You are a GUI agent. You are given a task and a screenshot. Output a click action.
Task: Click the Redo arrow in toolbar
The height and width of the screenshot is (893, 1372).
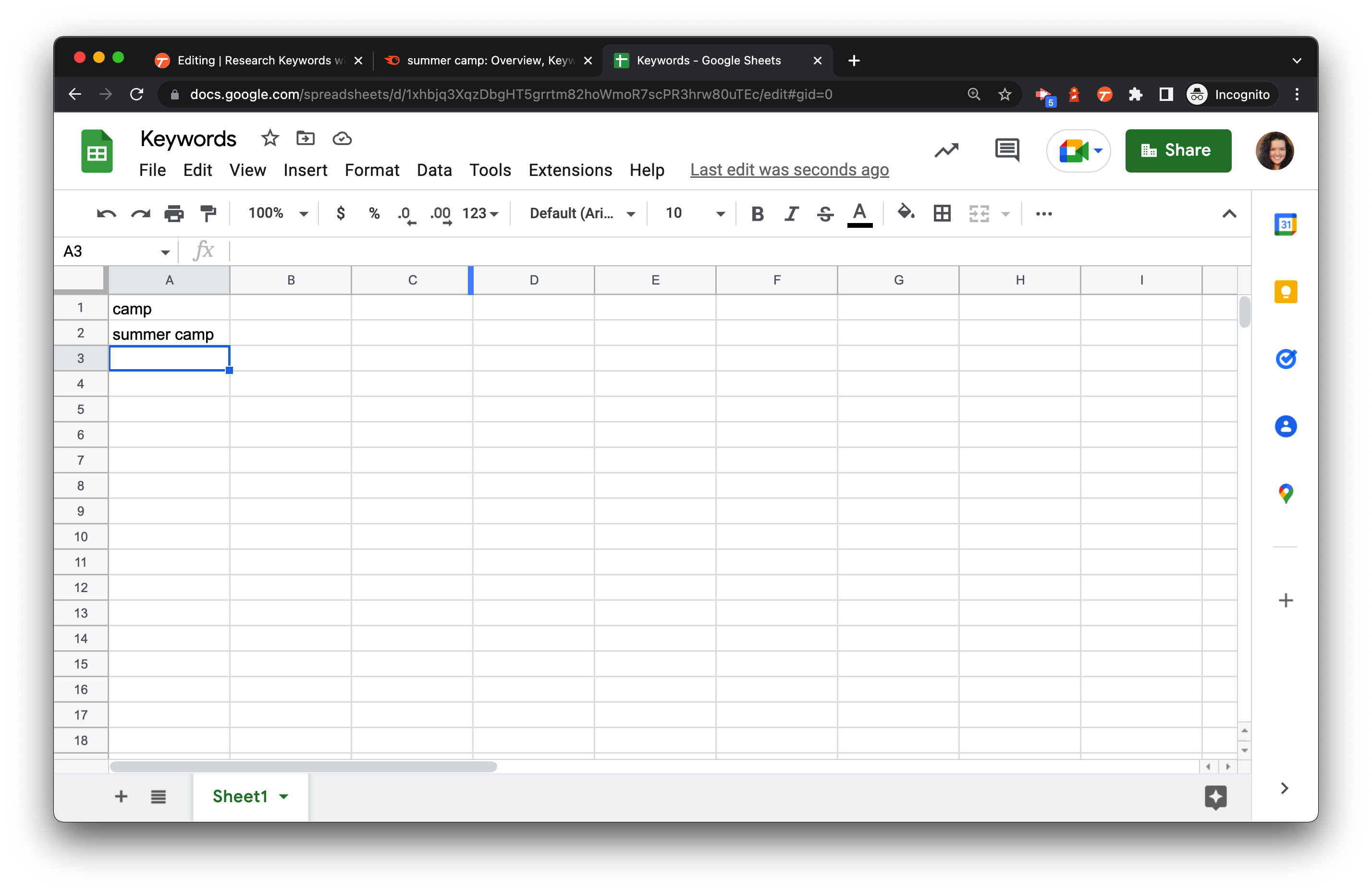tap(140, 214)
